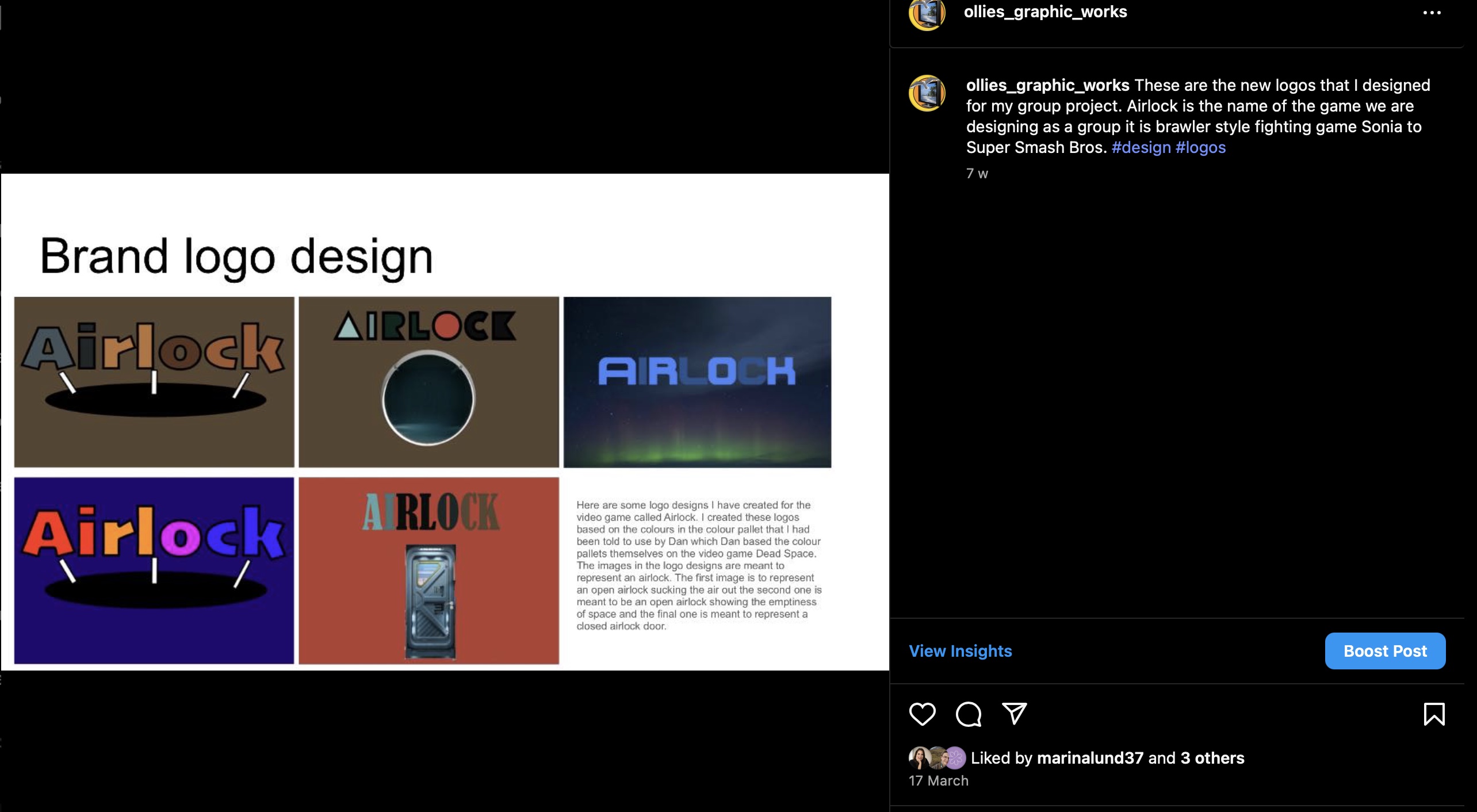Click the liker avatars cluster
Viewport: 1477px width, 812px height.
[937, 758]
